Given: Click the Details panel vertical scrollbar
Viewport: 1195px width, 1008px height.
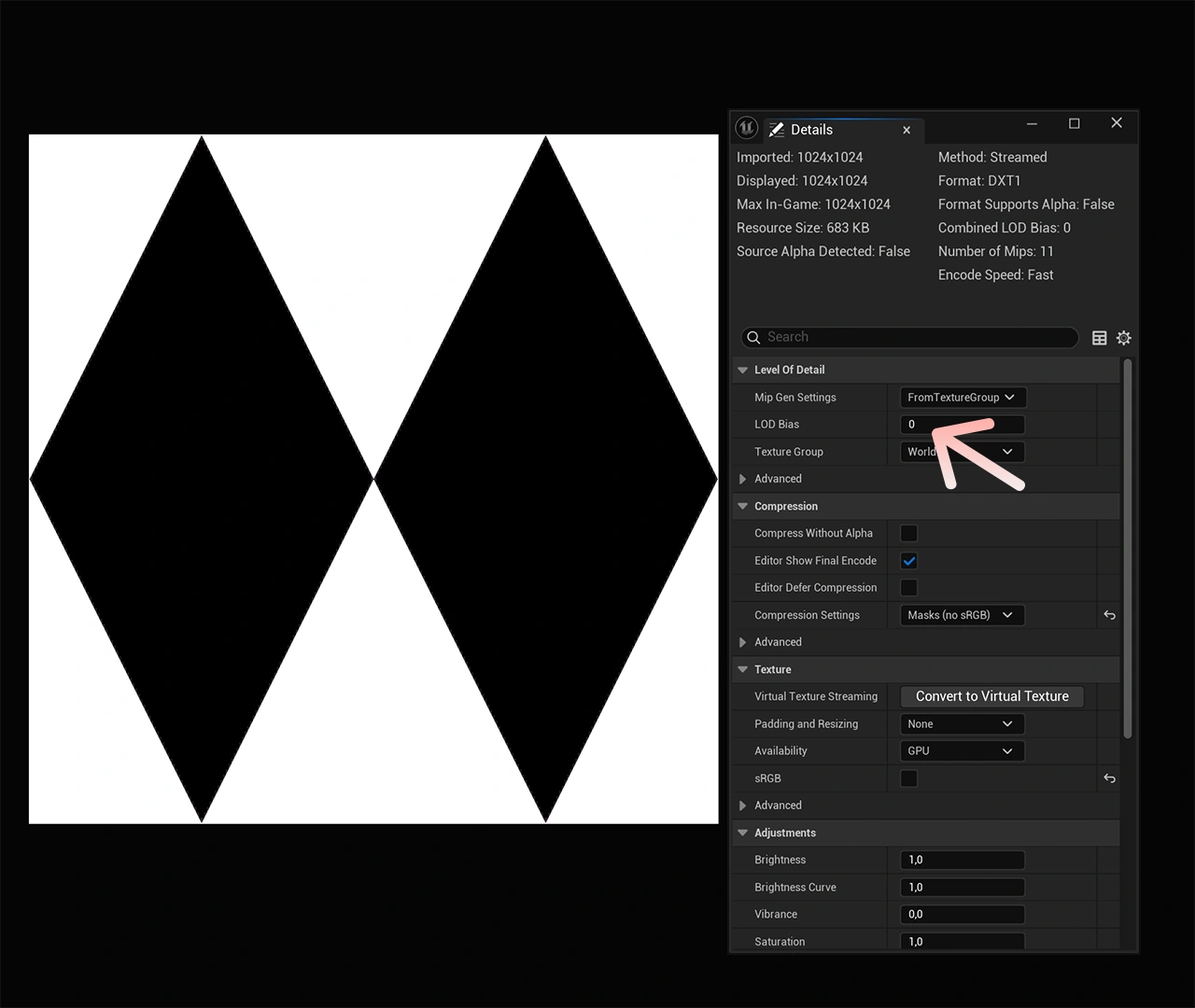Looking at the screenshot, I should tap(1128, 549).
